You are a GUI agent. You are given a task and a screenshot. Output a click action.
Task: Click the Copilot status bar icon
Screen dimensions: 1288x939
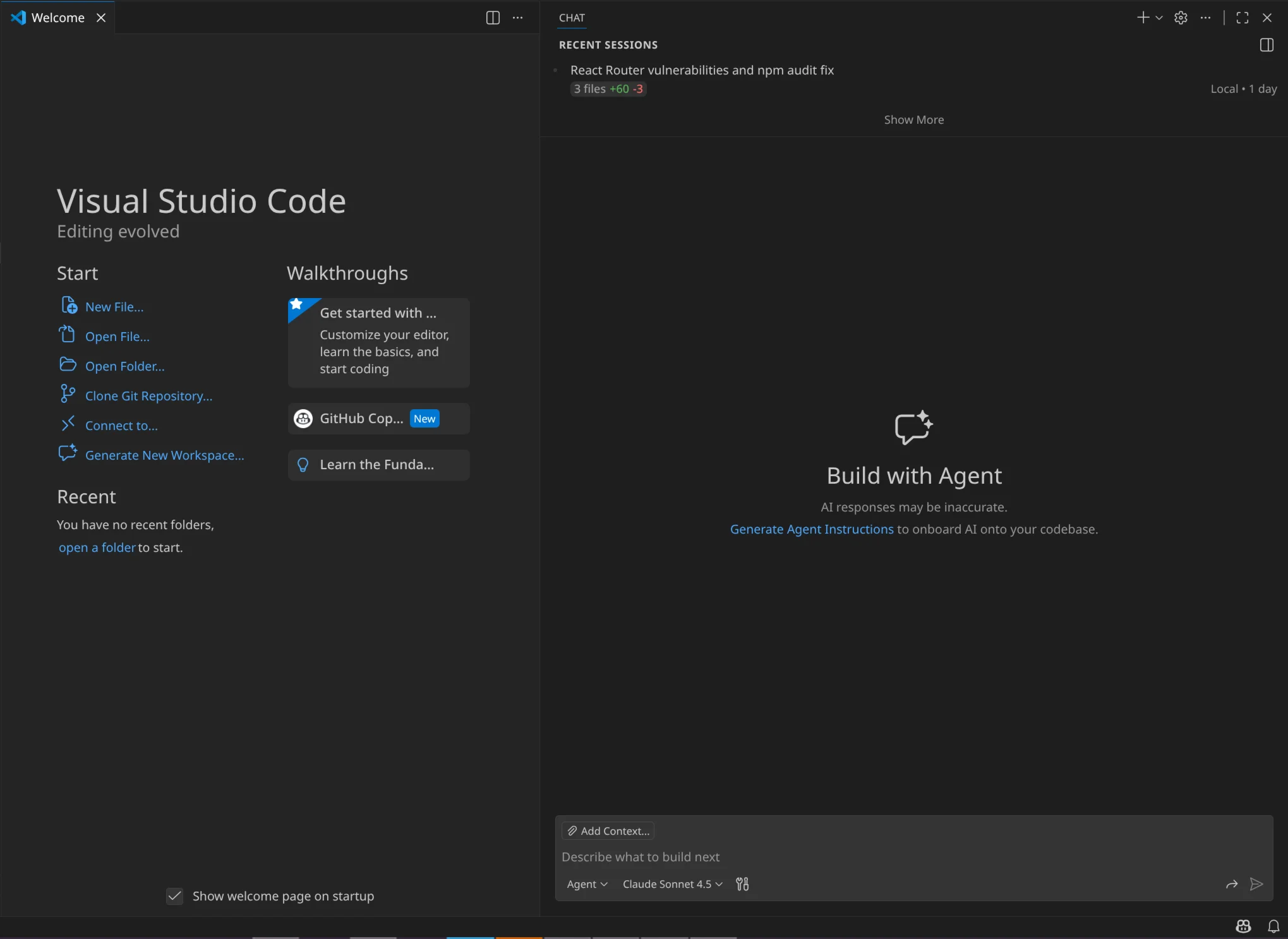point(1243,926)
